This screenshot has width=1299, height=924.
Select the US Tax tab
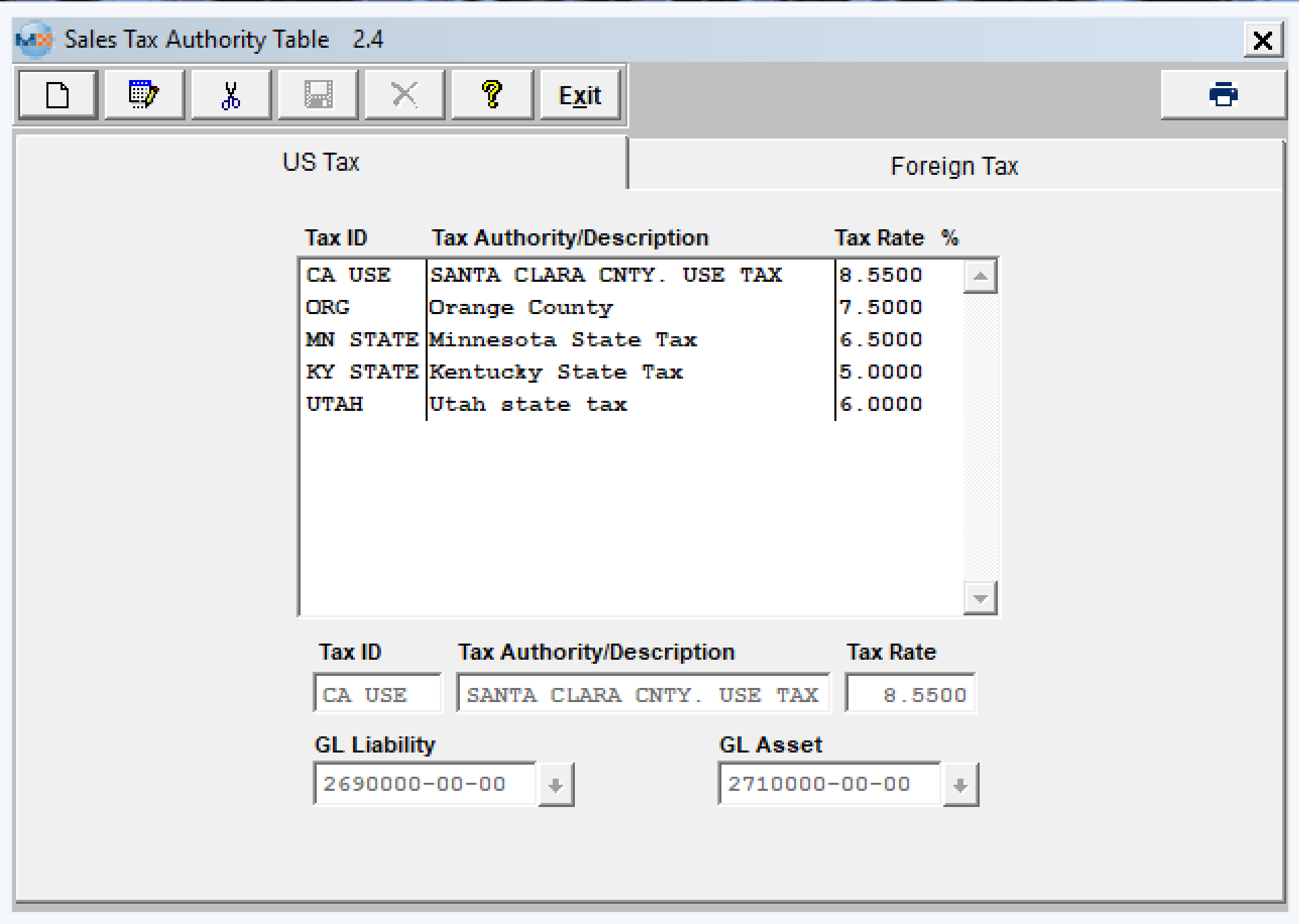click(x=321, y=162)
